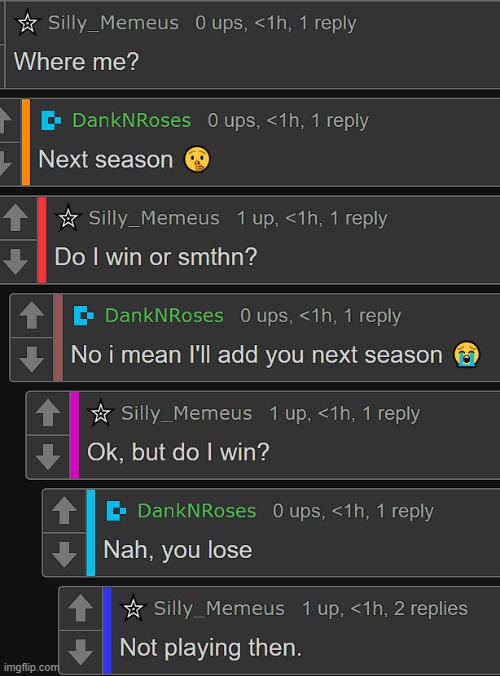Click the imgflip.com watermark

coord(31,667)
